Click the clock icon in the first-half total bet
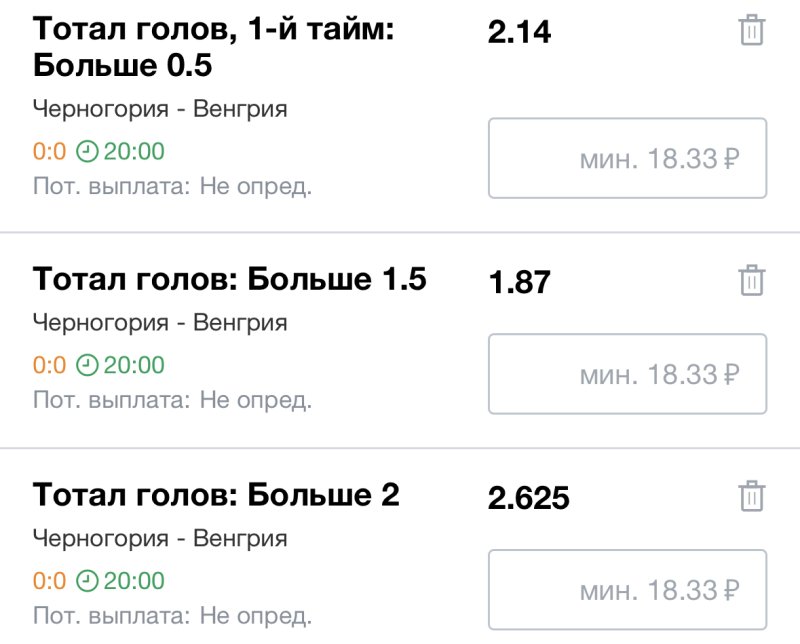Screen dimensions: 800x644 point(88,152)
